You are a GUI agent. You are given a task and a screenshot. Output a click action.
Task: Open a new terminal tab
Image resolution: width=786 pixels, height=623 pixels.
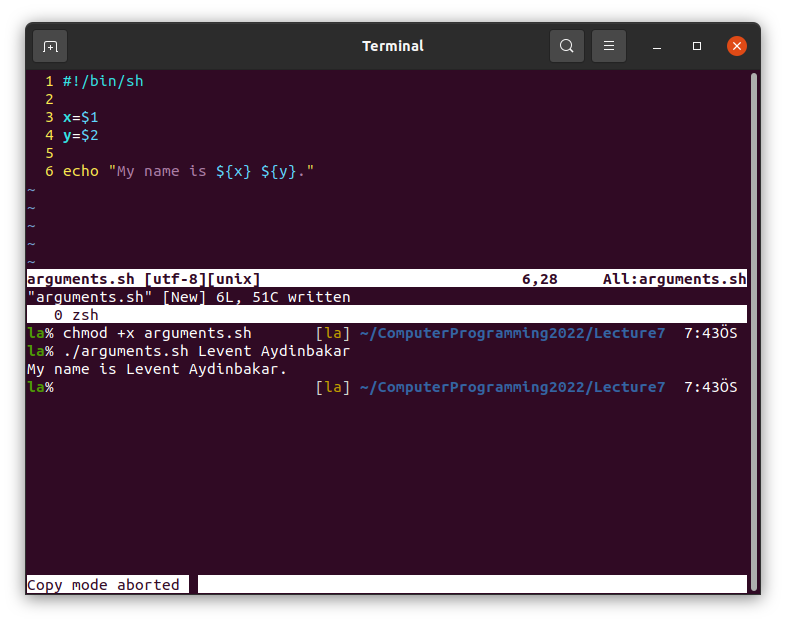tap(50, 46)
